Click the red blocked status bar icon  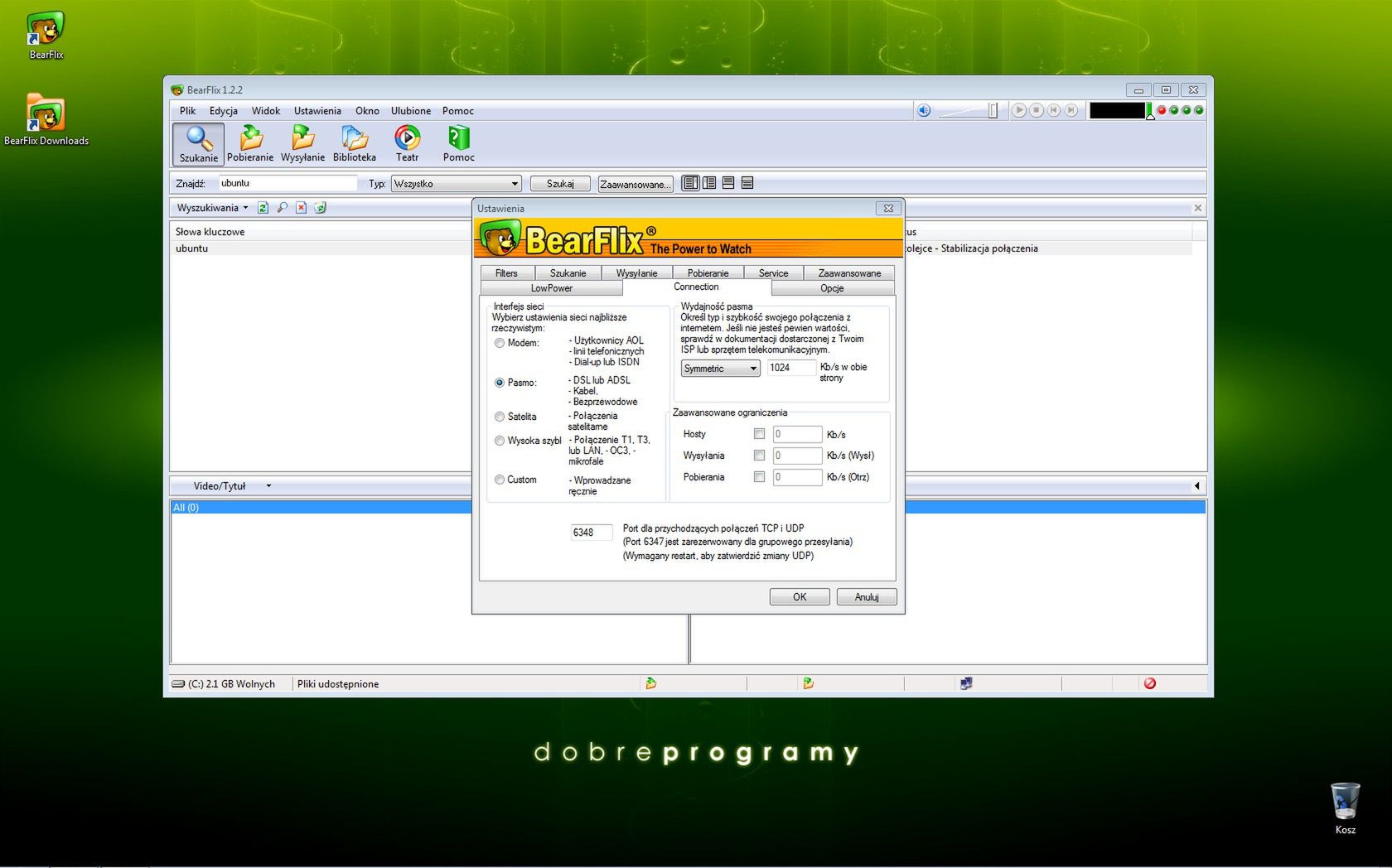1150,683
